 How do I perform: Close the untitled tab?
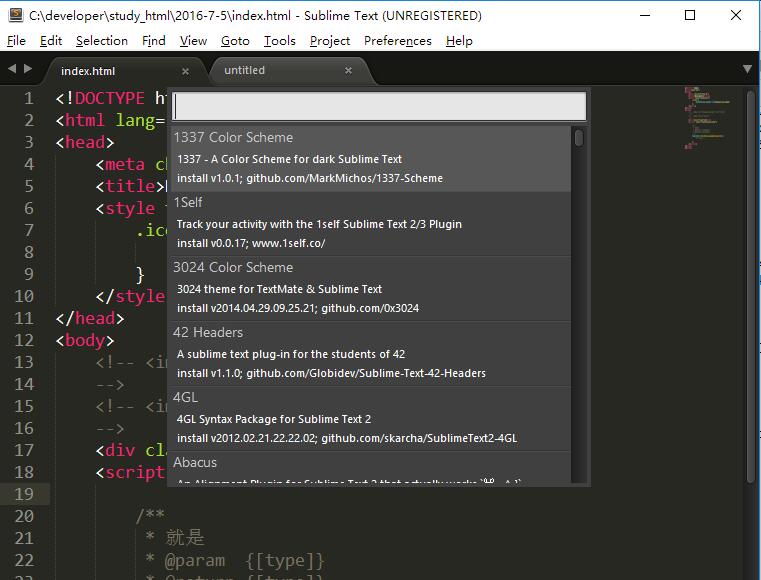point(348,71)
